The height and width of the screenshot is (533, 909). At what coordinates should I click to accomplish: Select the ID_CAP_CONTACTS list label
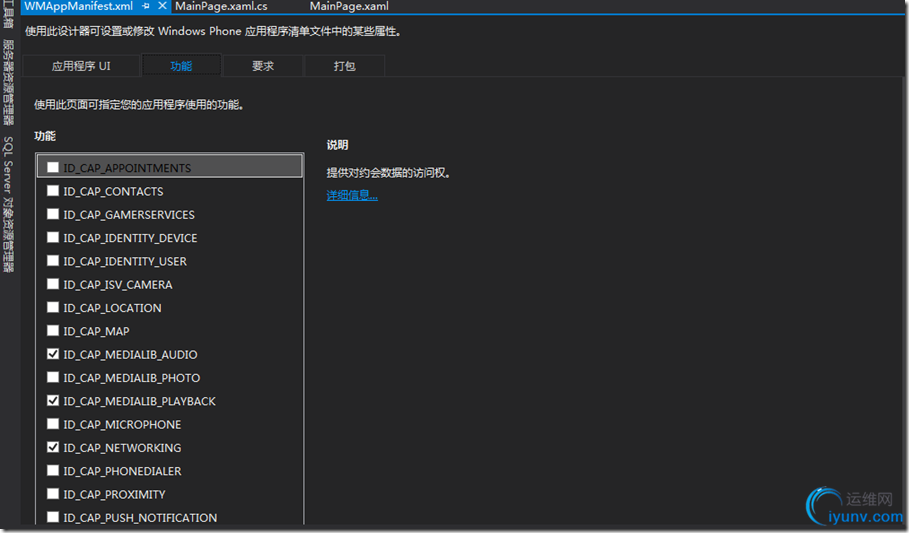tap(113, 191)
